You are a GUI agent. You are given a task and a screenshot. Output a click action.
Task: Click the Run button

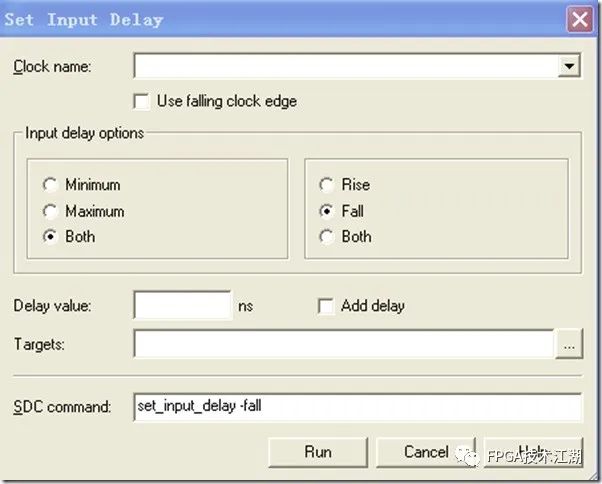point(318,452)
